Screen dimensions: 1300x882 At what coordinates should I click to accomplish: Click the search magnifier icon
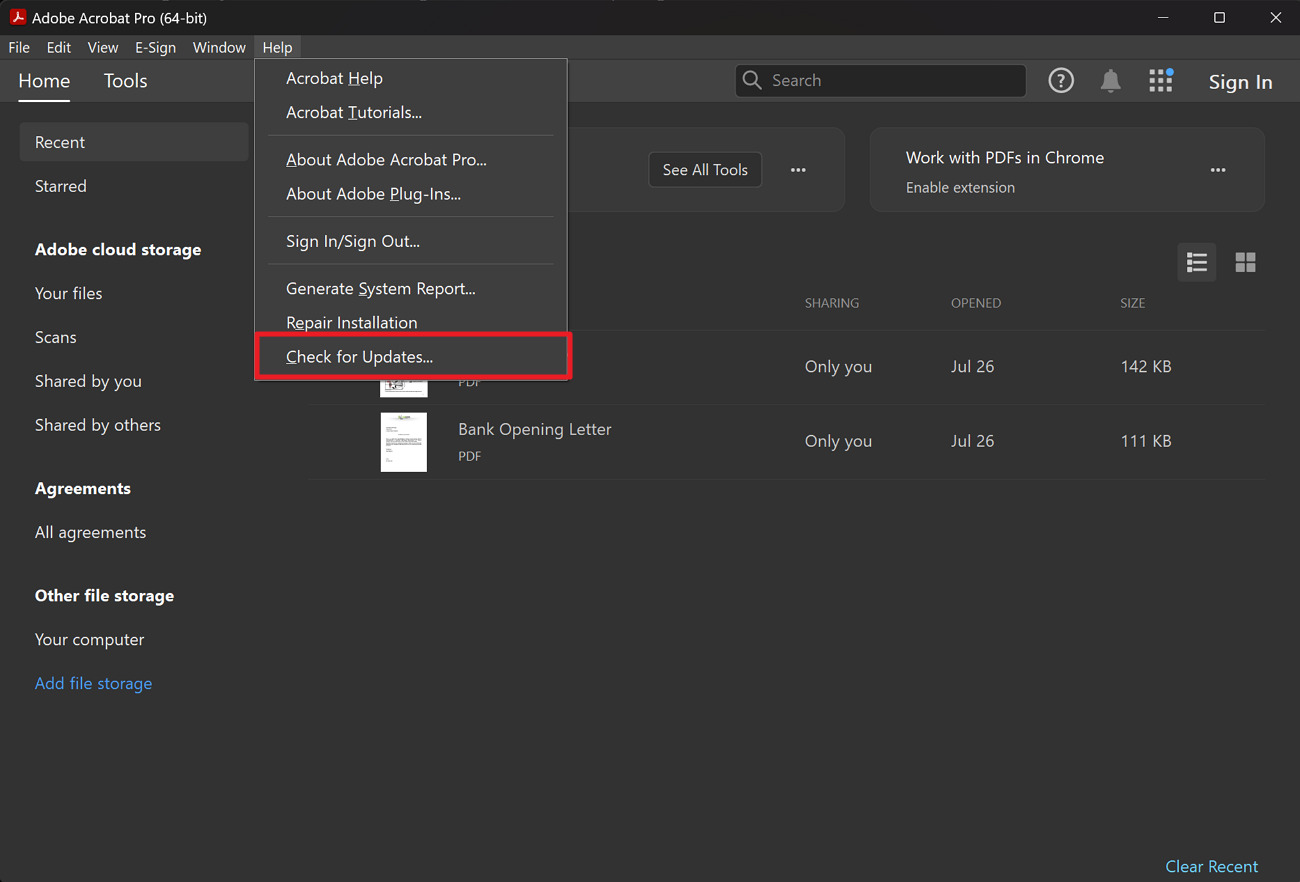[x=752, y=80]
